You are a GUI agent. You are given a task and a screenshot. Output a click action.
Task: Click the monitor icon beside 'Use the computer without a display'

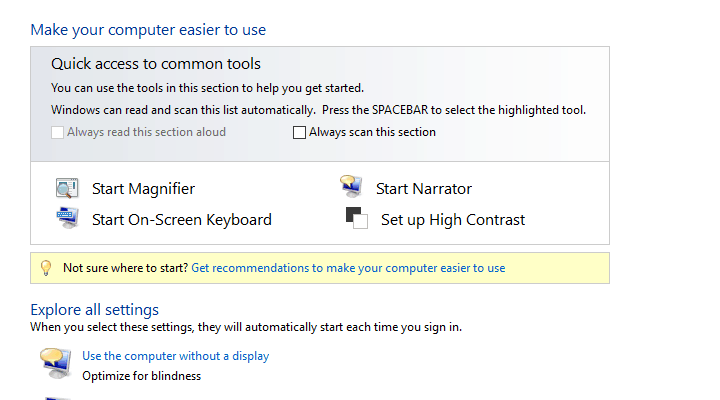click(x=55, y=363)
